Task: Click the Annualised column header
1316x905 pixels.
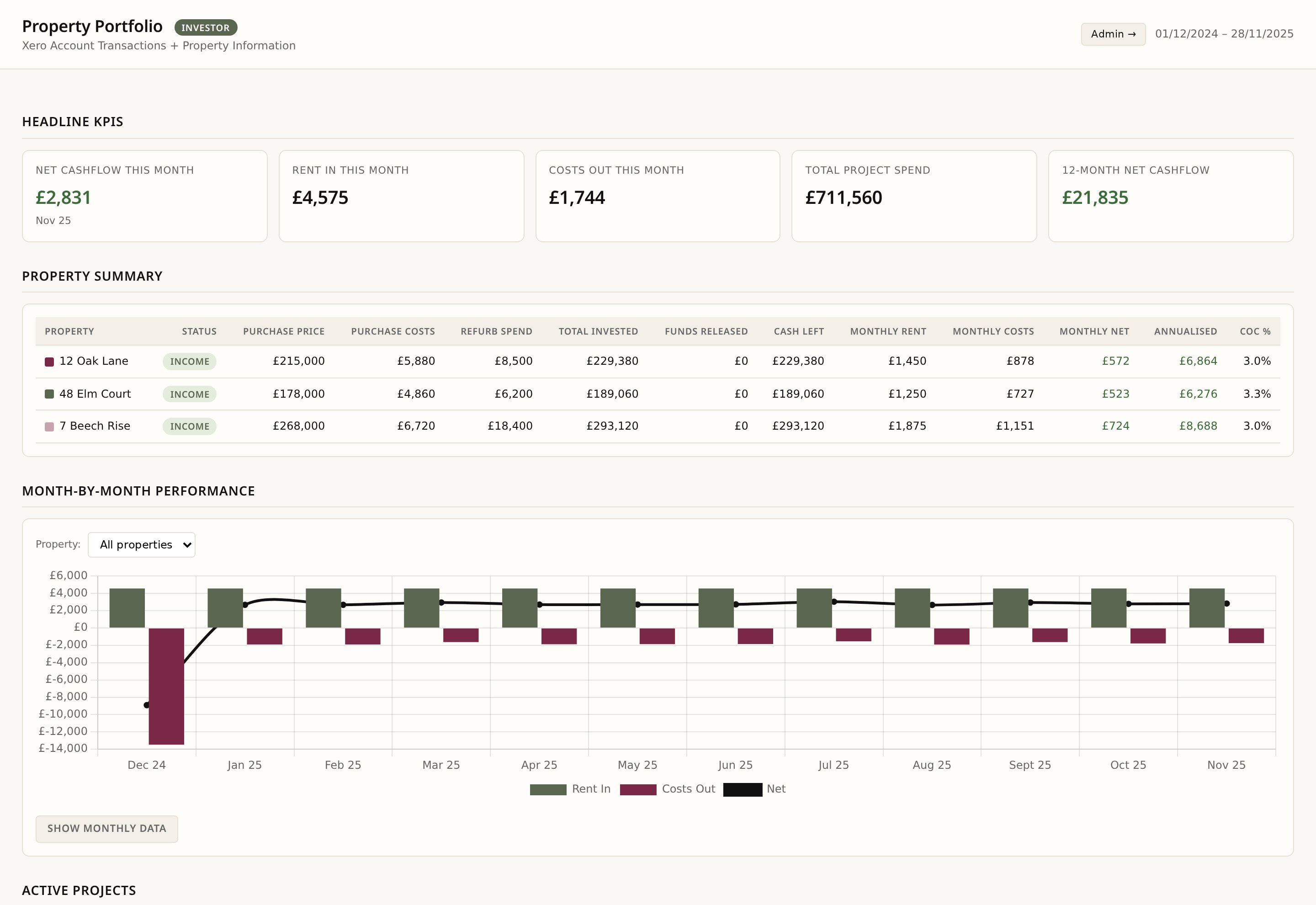Action: (x=1186, y=331)
